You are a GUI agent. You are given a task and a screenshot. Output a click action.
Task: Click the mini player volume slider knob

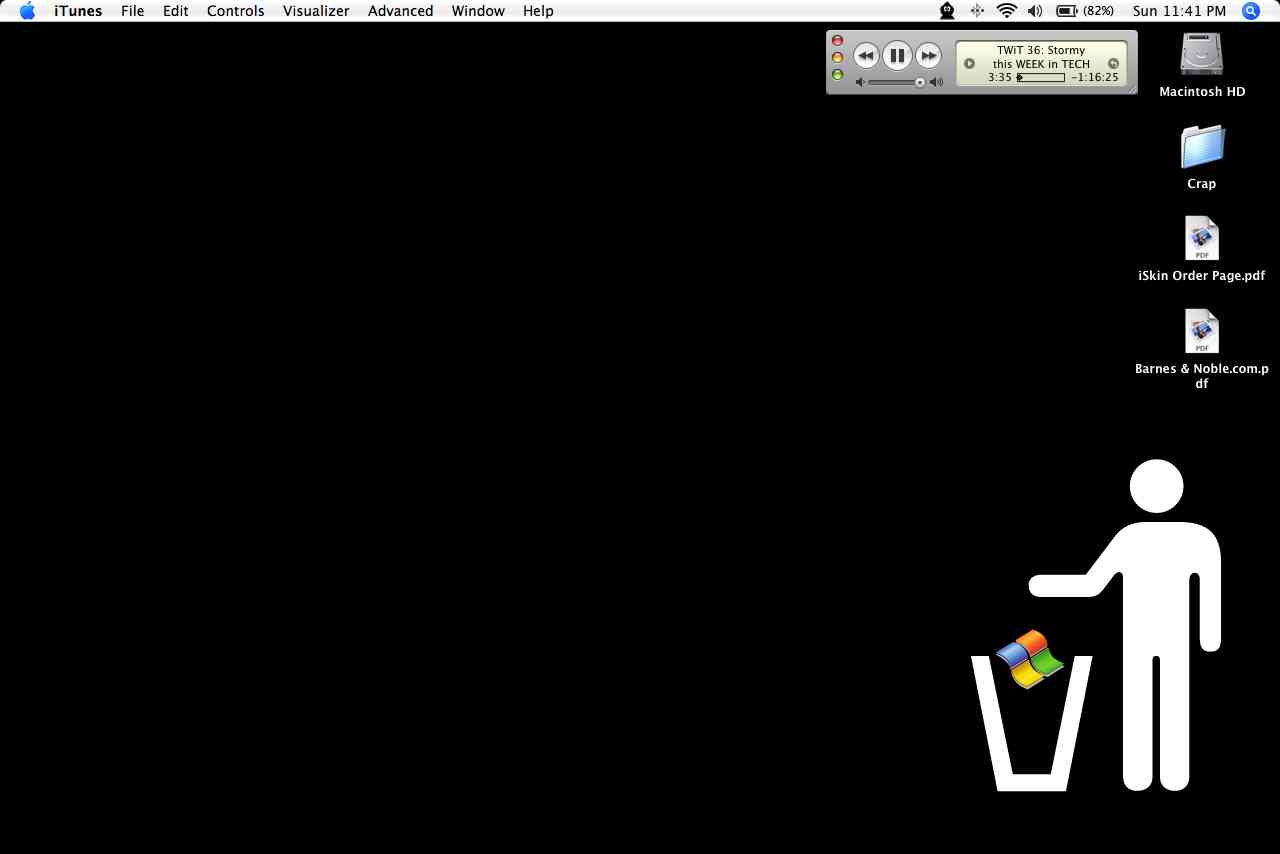920,82
